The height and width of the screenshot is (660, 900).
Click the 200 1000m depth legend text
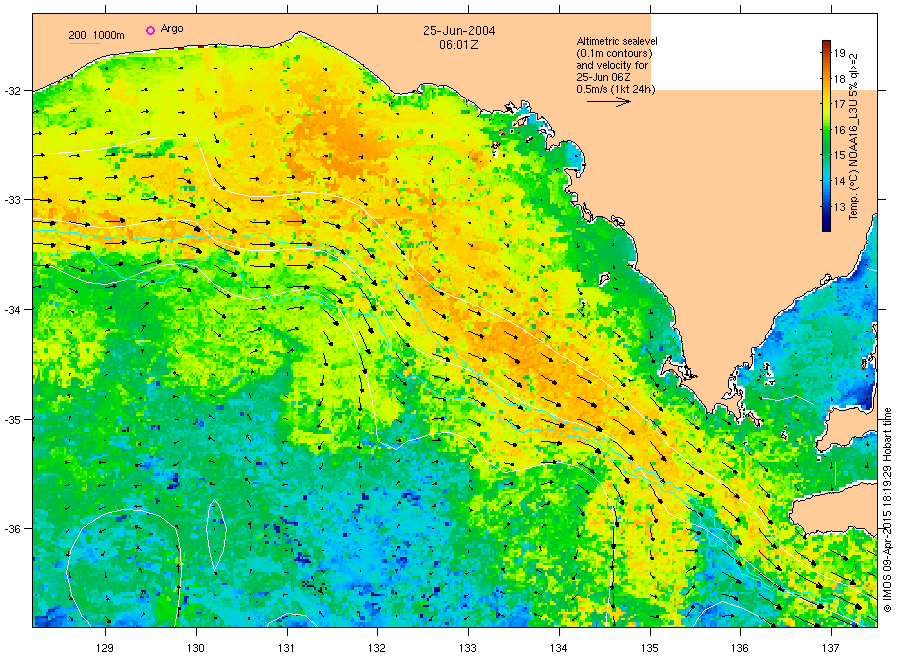pos(96,35)
